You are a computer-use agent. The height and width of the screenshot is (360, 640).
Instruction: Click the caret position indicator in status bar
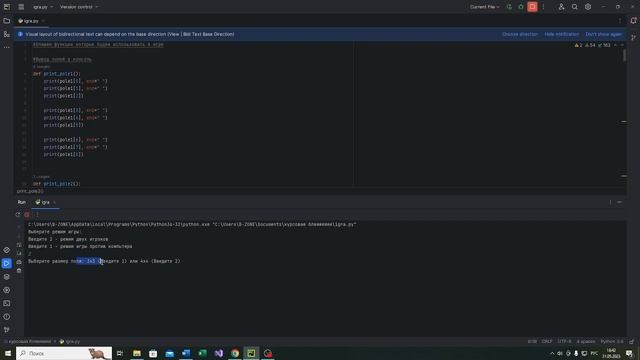click(x=532, y=341)
